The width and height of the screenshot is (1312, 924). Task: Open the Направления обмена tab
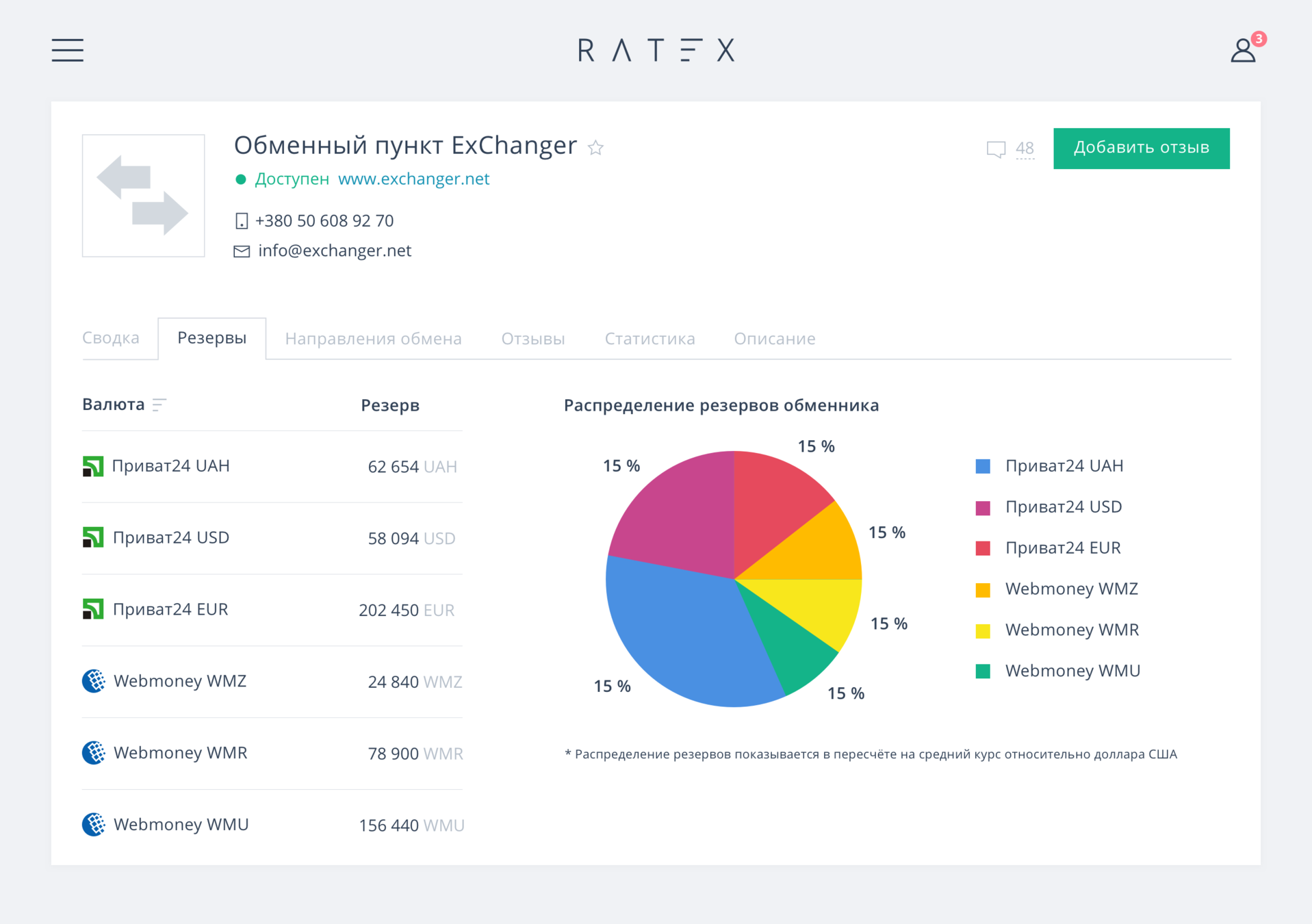click(x=373, y=338)
